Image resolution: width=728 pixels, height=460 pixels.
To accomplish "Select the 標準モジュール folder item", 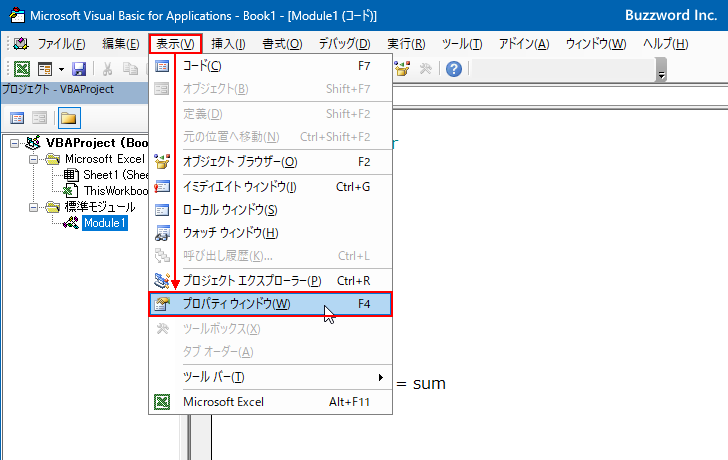I will pyautogui.click(x=100, y=207).
